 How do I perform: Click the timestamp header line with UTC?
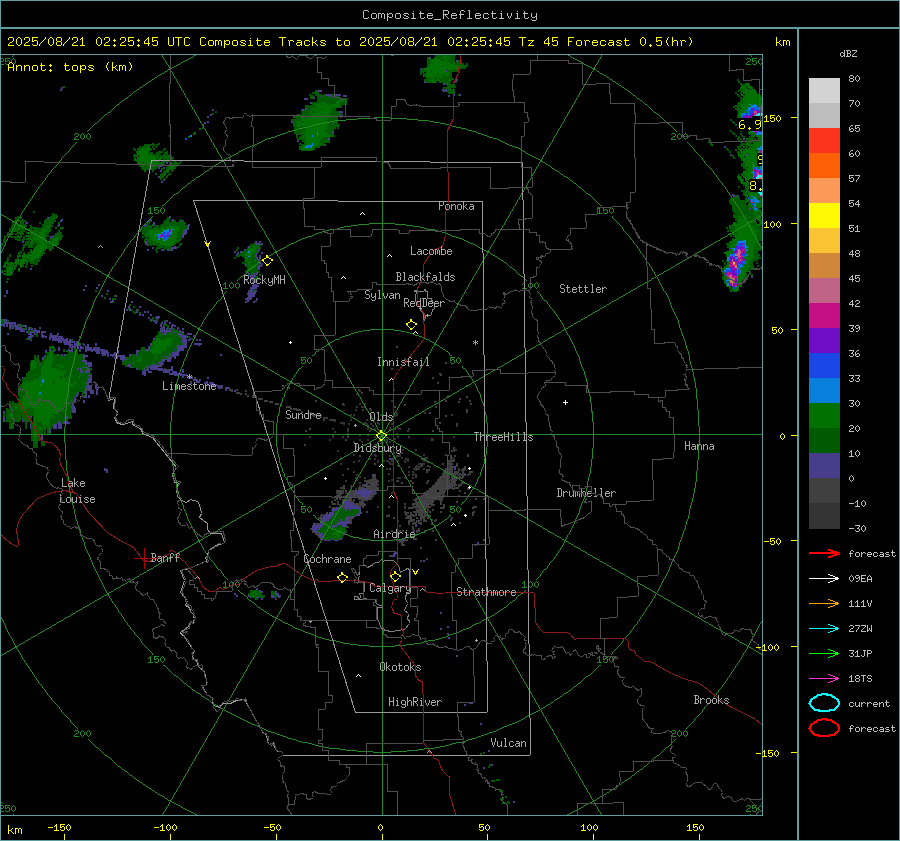pos(350,42)
